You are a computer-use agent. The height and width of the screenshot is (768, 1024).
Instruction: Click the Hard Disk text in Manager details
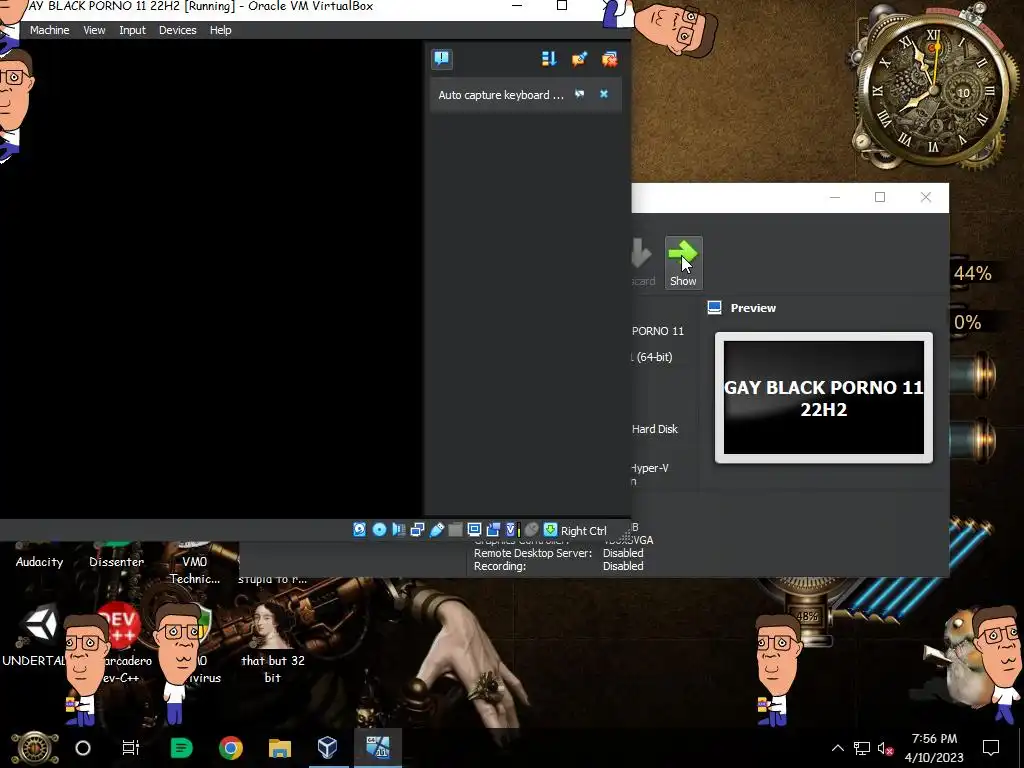click(x=655, y=429)
